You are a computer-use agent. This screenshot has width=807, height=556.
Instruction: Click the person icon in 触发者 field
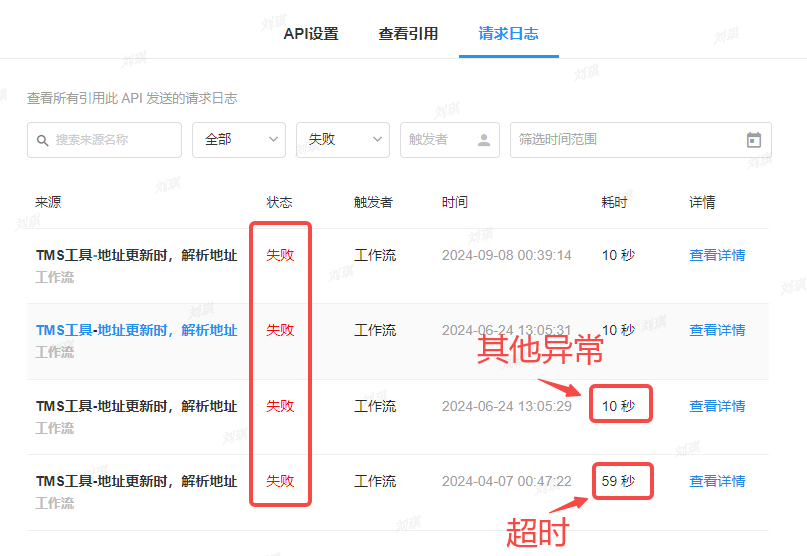coord(484,140)
